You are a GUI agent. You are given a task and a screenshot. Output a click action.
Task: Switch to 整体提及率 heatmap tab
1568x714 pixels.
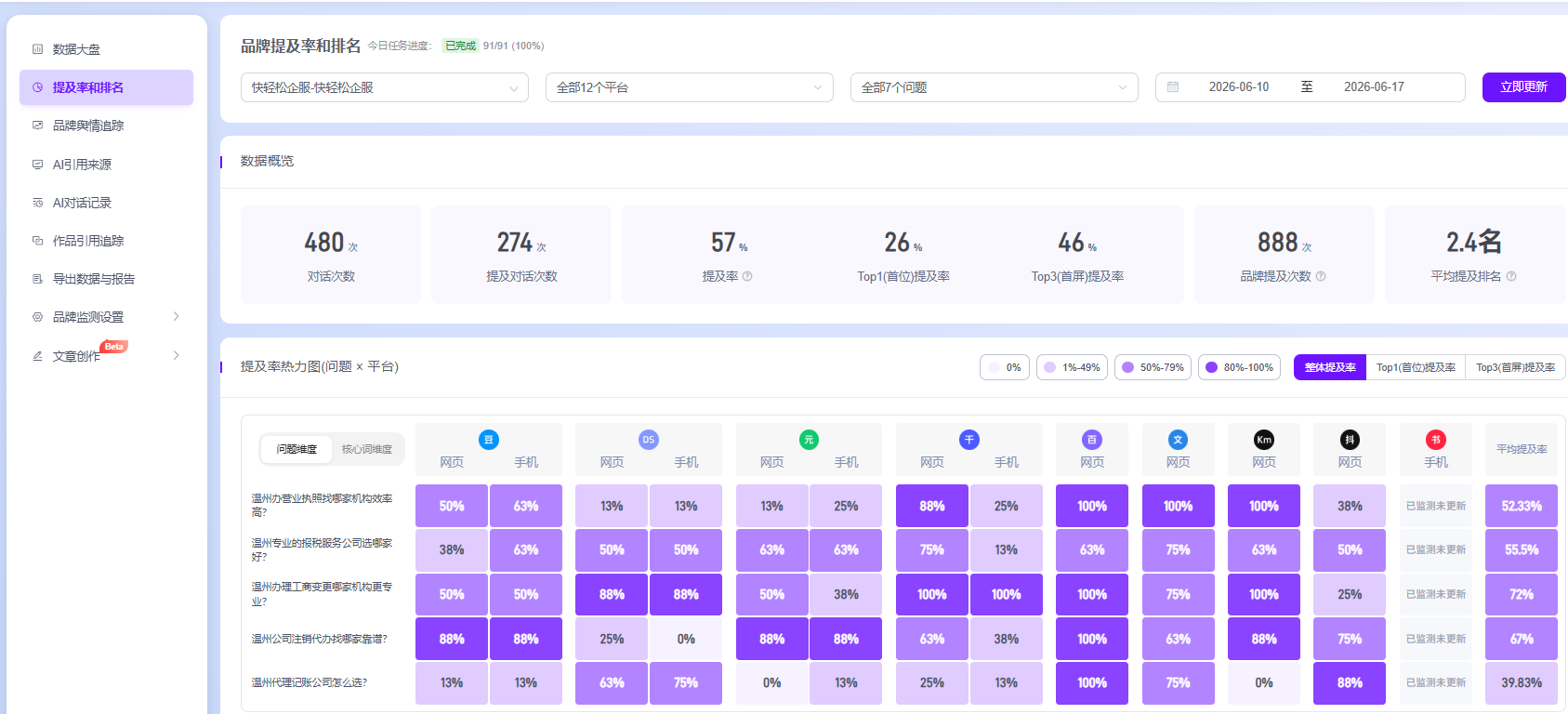1330,367
